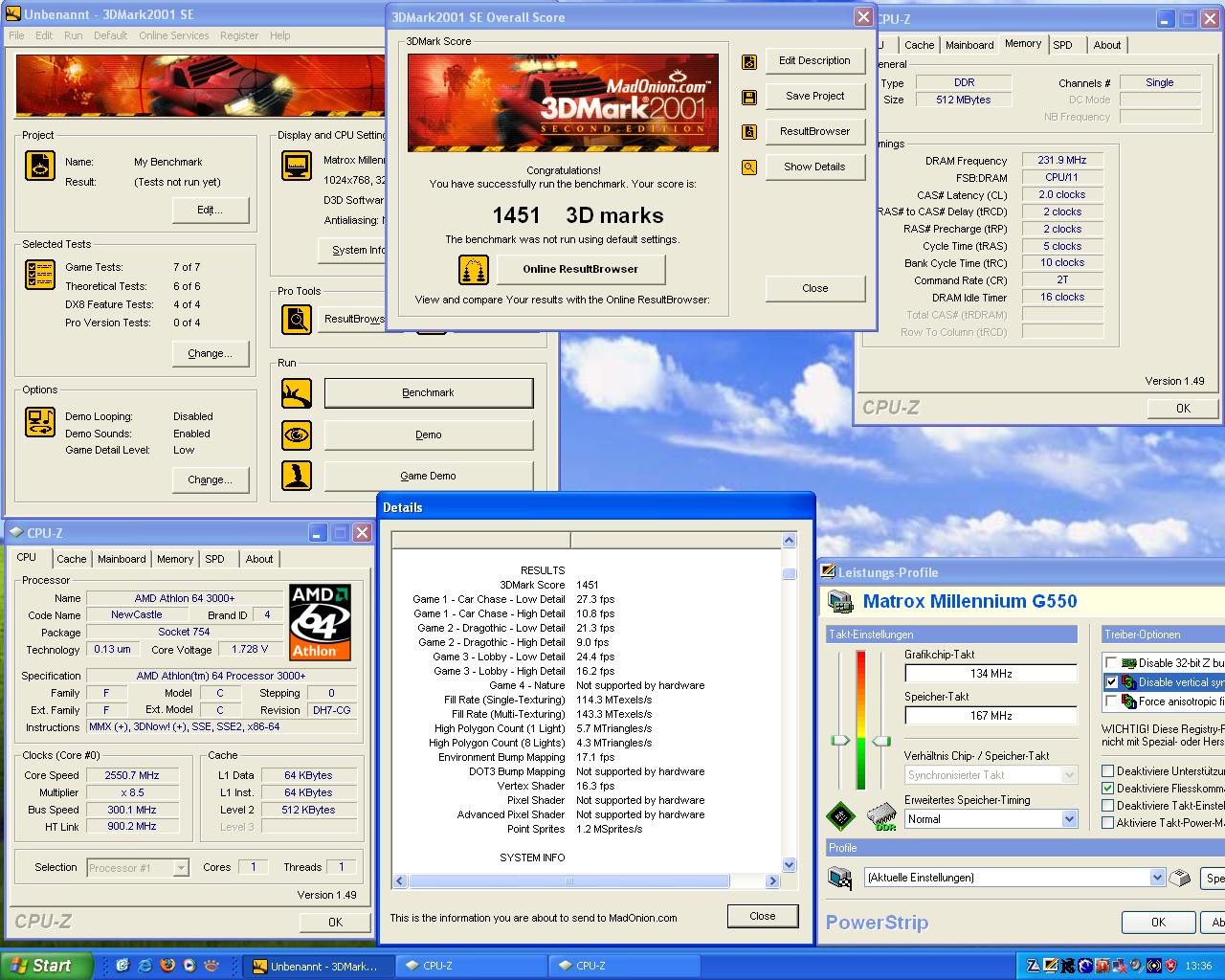The image size is (1225, 980).
Task: Click the Display and CPU Settings monitor icon
Action: 297,165
